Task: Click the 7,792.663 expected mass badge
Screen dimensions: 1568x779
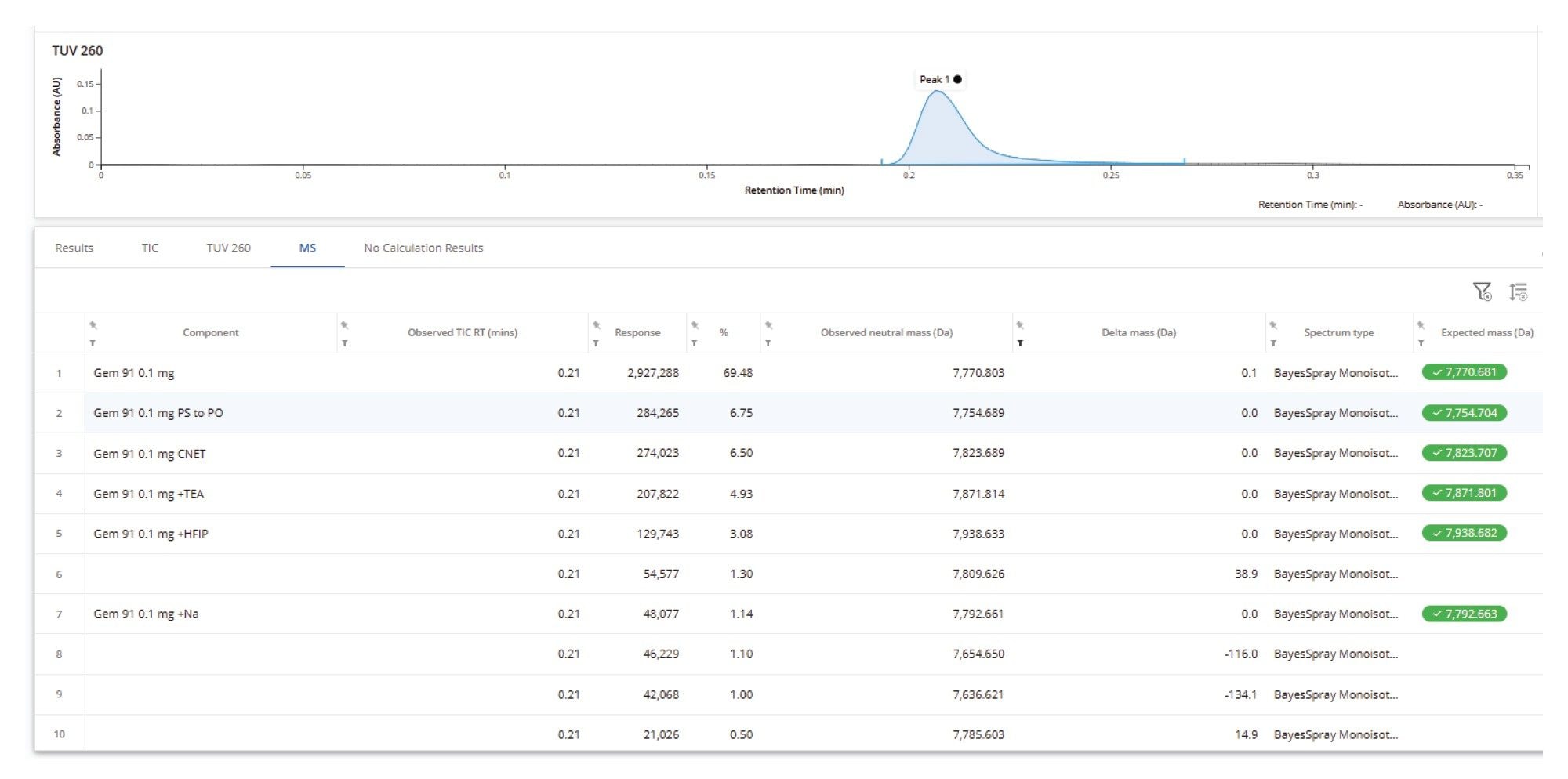Action: pos(1464,614)
